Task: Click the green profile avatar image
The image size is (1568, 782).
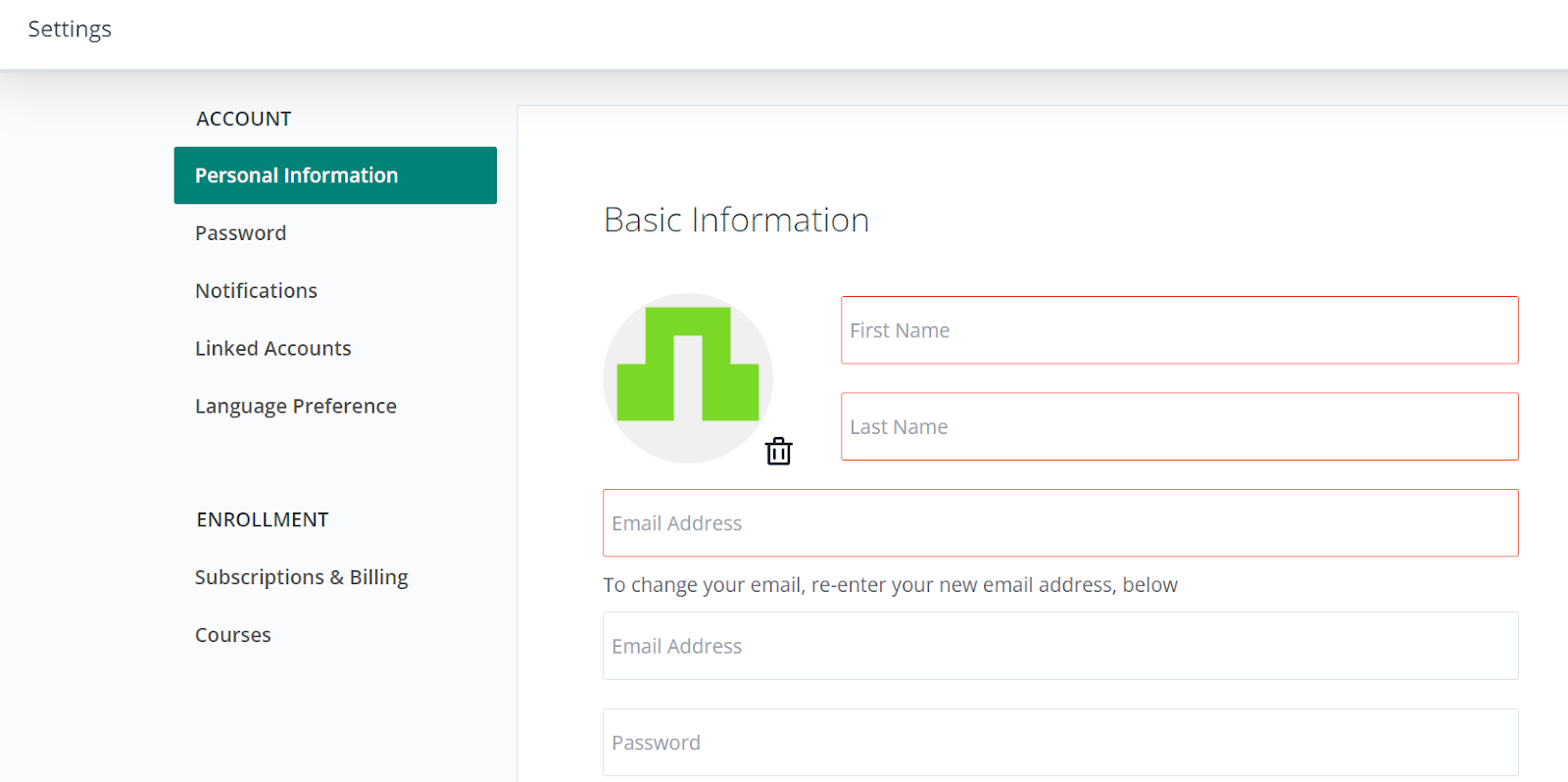Action: click(688, 378)
